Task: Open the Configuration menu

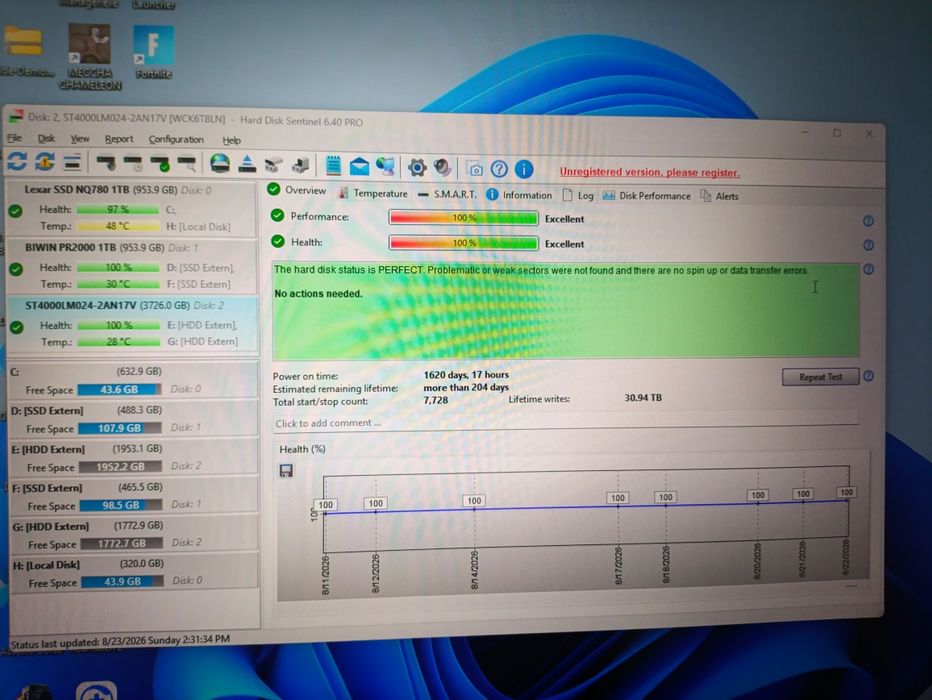Action: (176, 140)
